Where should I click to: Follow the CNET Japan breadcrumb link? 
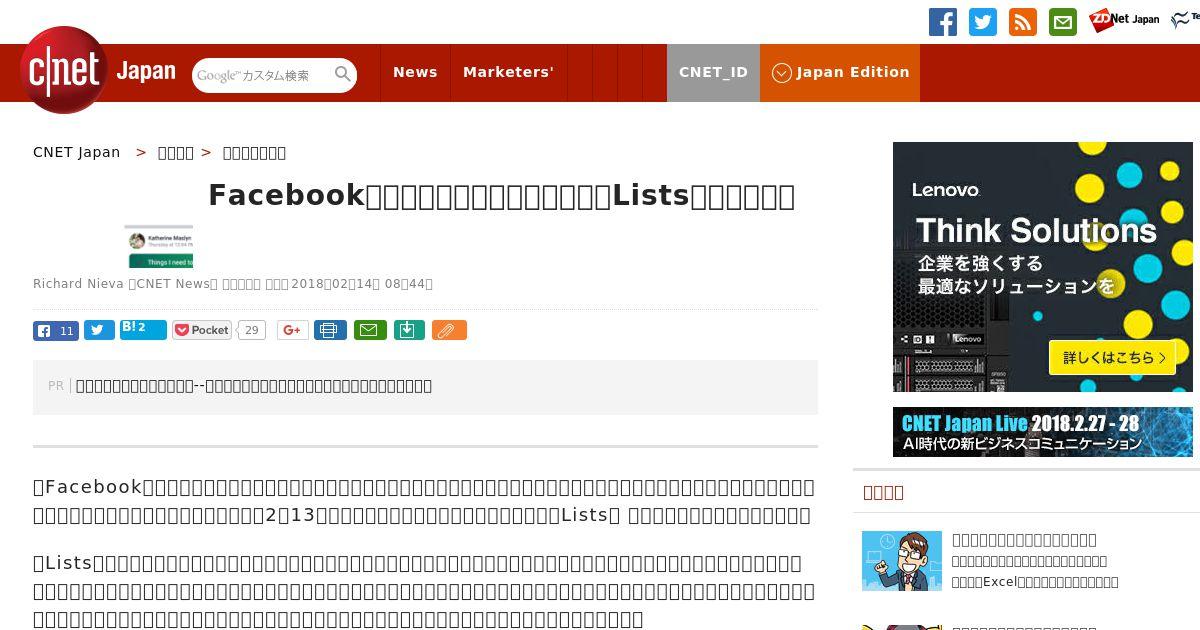pyautogui.click(x=76, y=152)
